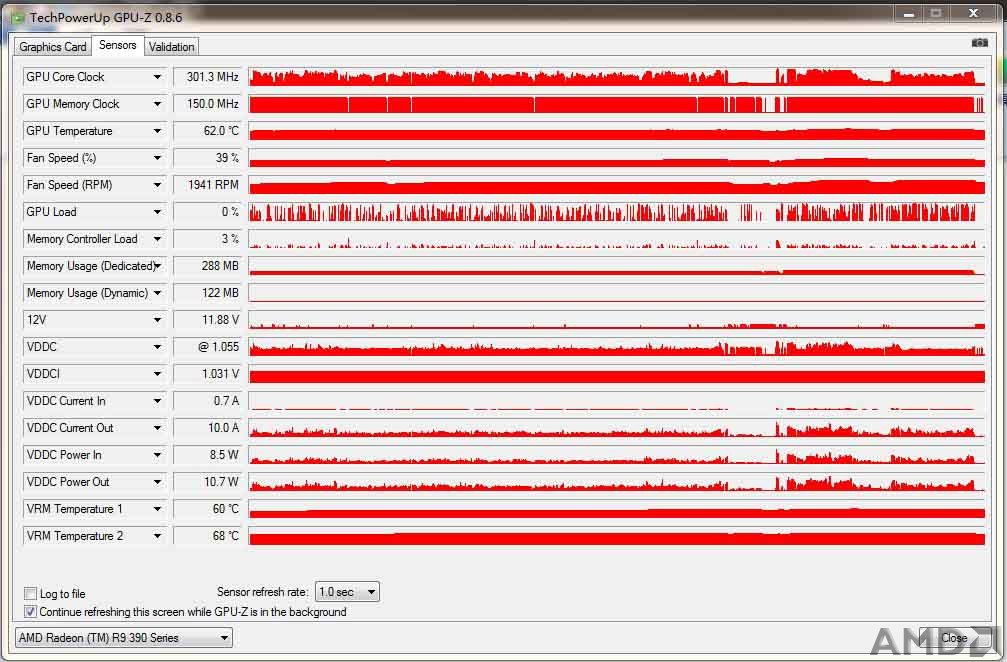Viewport: 1007px width, 662px height.
Task: Switch to the Graphics Card tab
Action: pyautogui.click(x=53, y=46)
